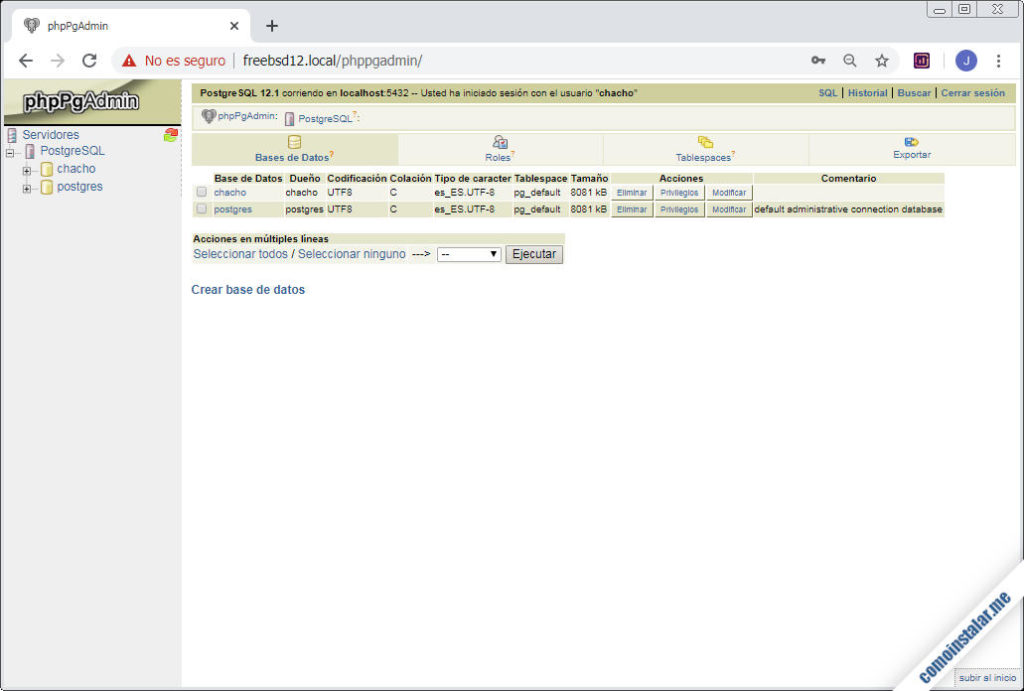
Task: Click the Bases de Datos cylinder icon
Action: pos(294,142)
